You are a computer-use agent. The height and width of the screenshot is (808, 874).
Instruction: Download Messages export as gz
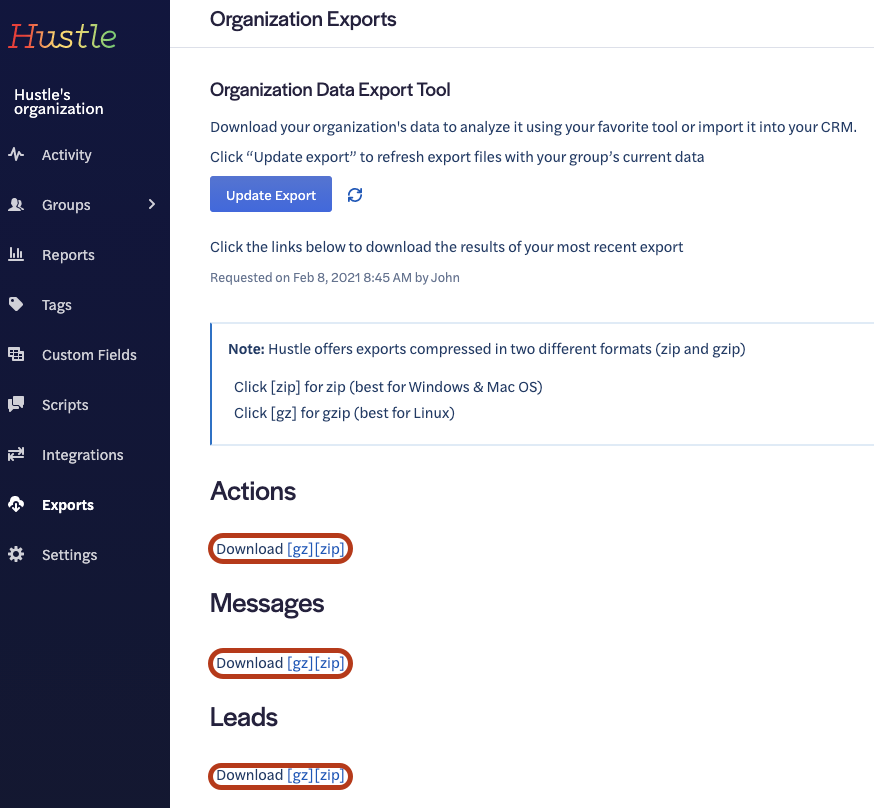point(300,663)
